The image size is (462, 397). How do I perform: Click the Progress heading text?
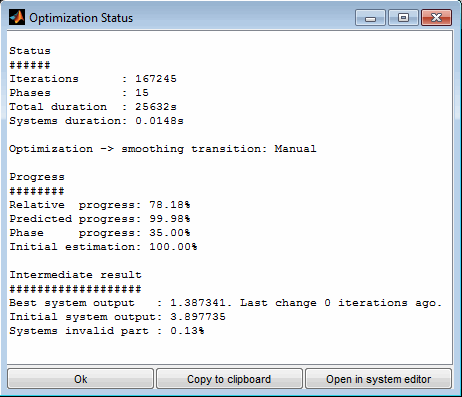[x=37, y=177]
